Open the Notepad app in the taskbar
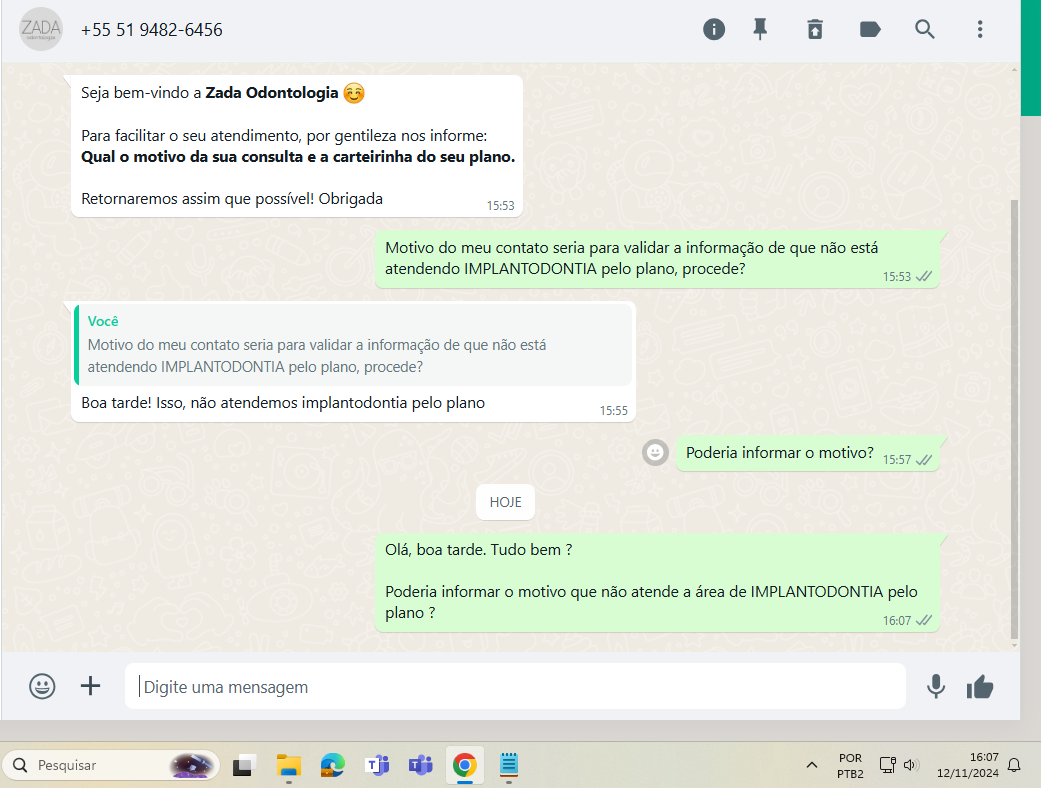The image size is (1041, 788). pyautogui.click(x=509, y=765)
